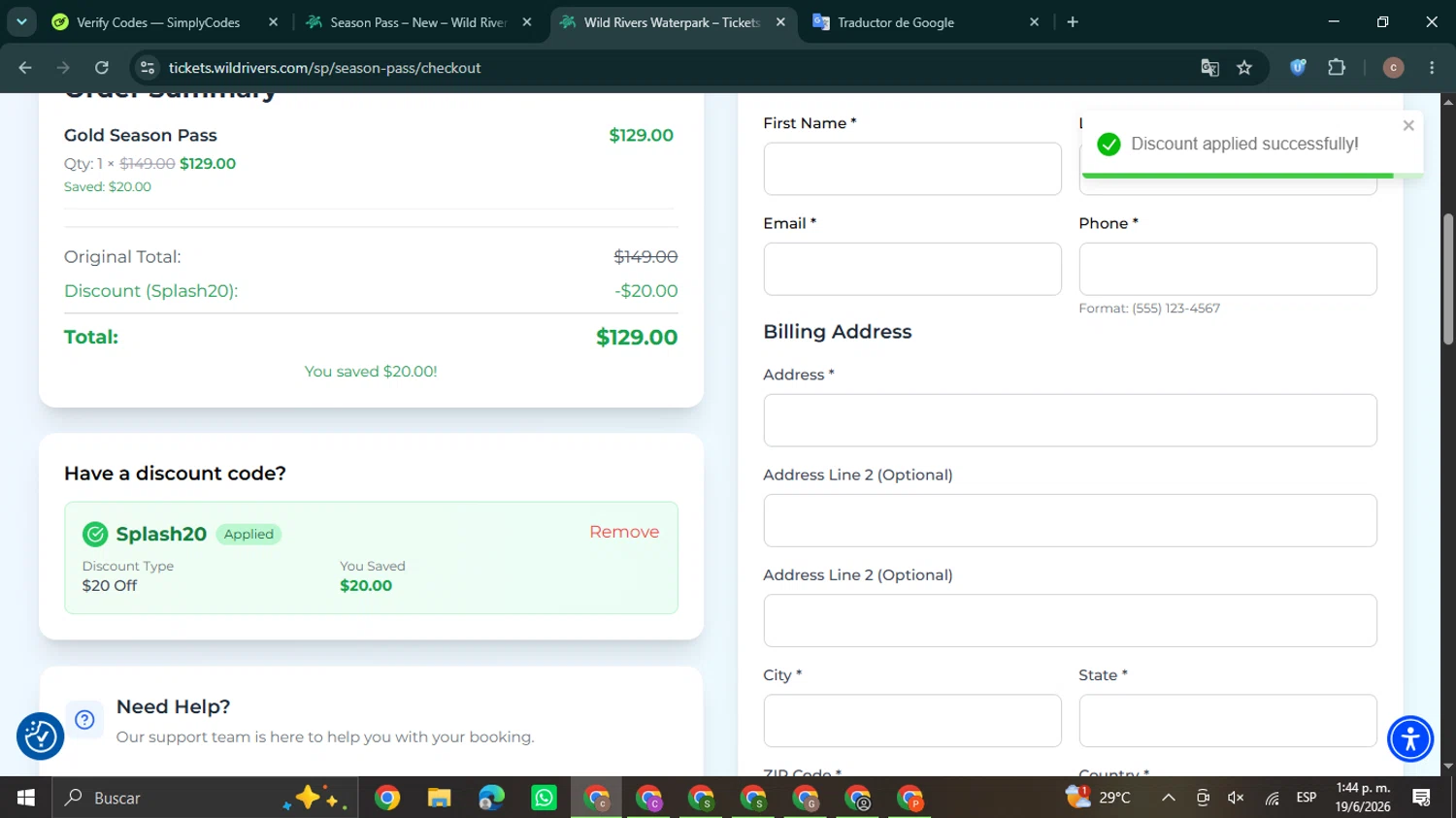Remove the Splash20 discount code
Viewport: 1456px width, 818px height.
[624, 532]
